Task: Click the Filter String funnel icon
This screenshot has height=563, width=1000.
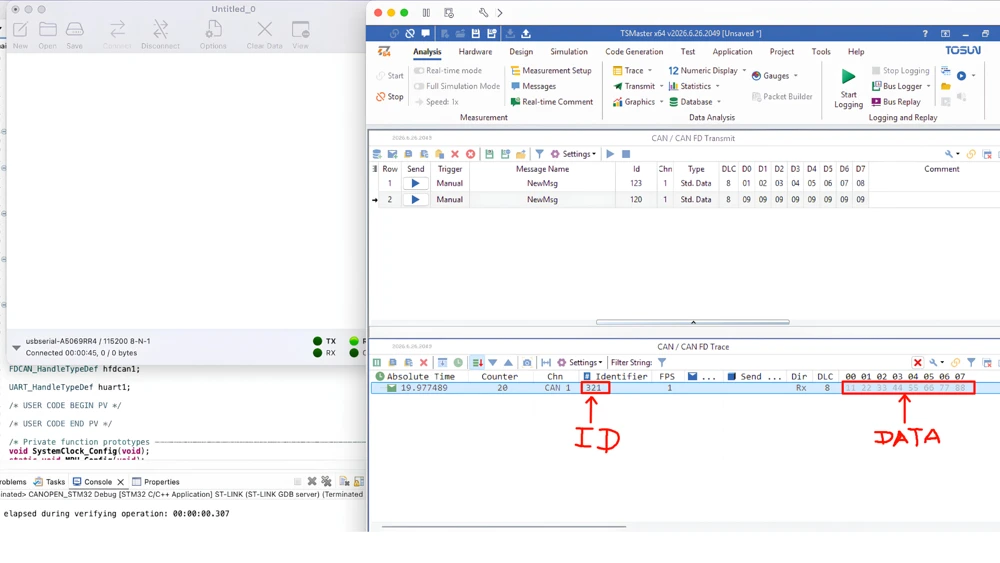Action: [662, 363]
